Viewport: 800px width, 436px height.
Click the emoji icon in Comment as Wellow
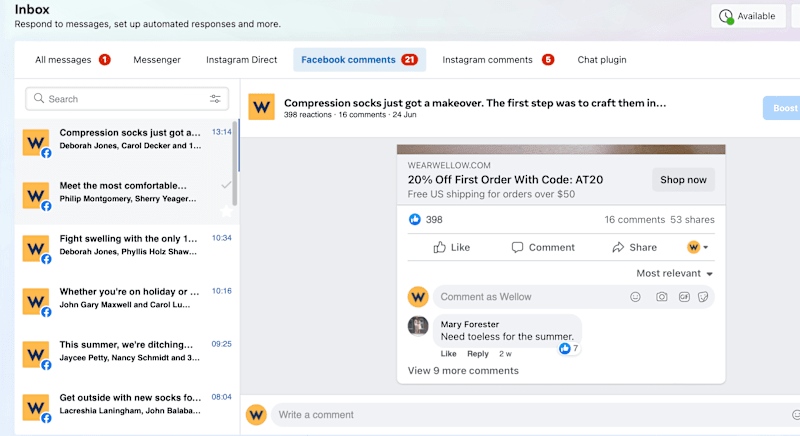pos(635,297)
